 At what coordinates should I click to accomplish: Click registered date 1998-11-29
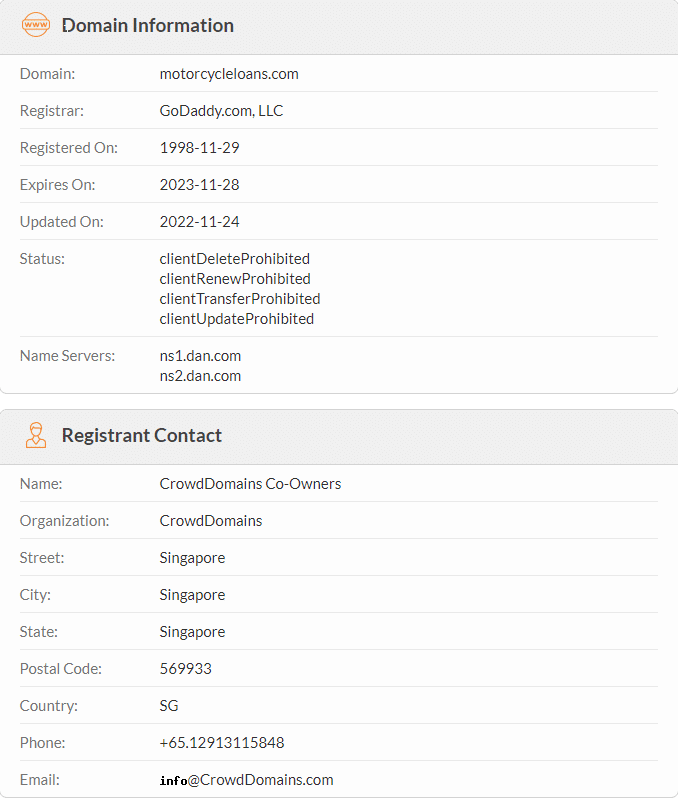(200, 148)
